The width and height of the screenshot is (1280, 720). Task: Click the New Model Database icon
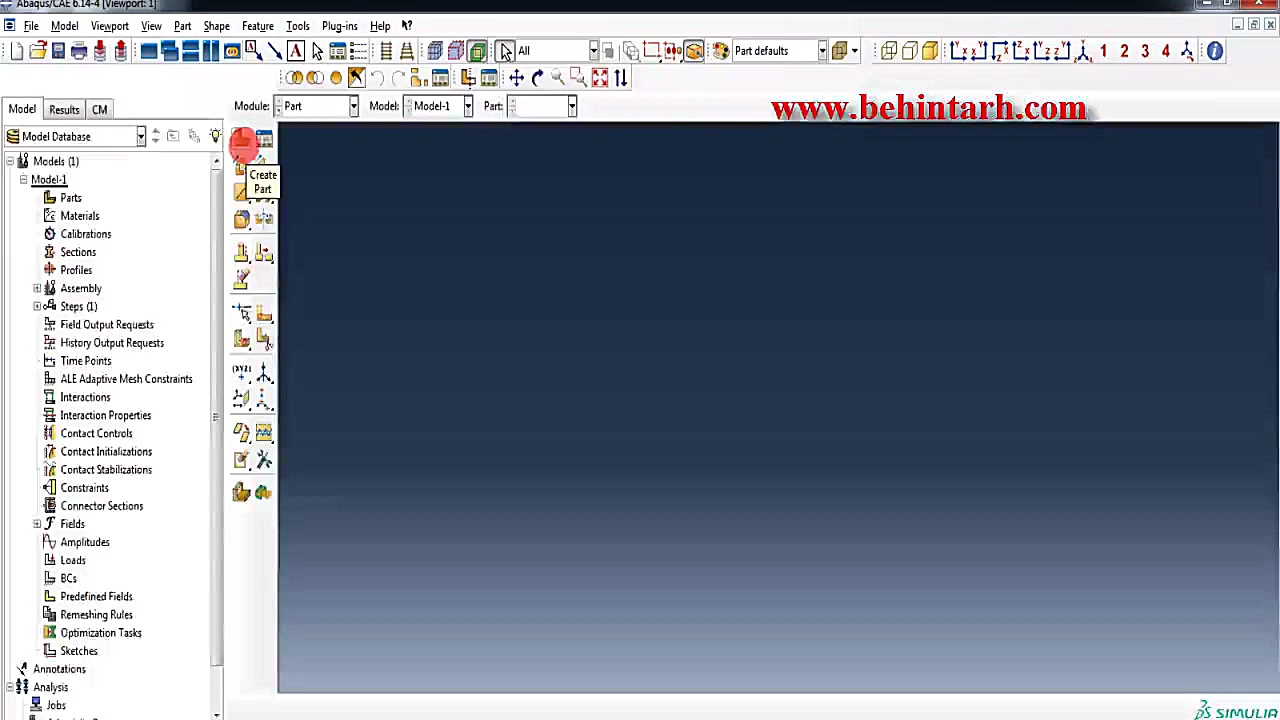click(17, 51)
